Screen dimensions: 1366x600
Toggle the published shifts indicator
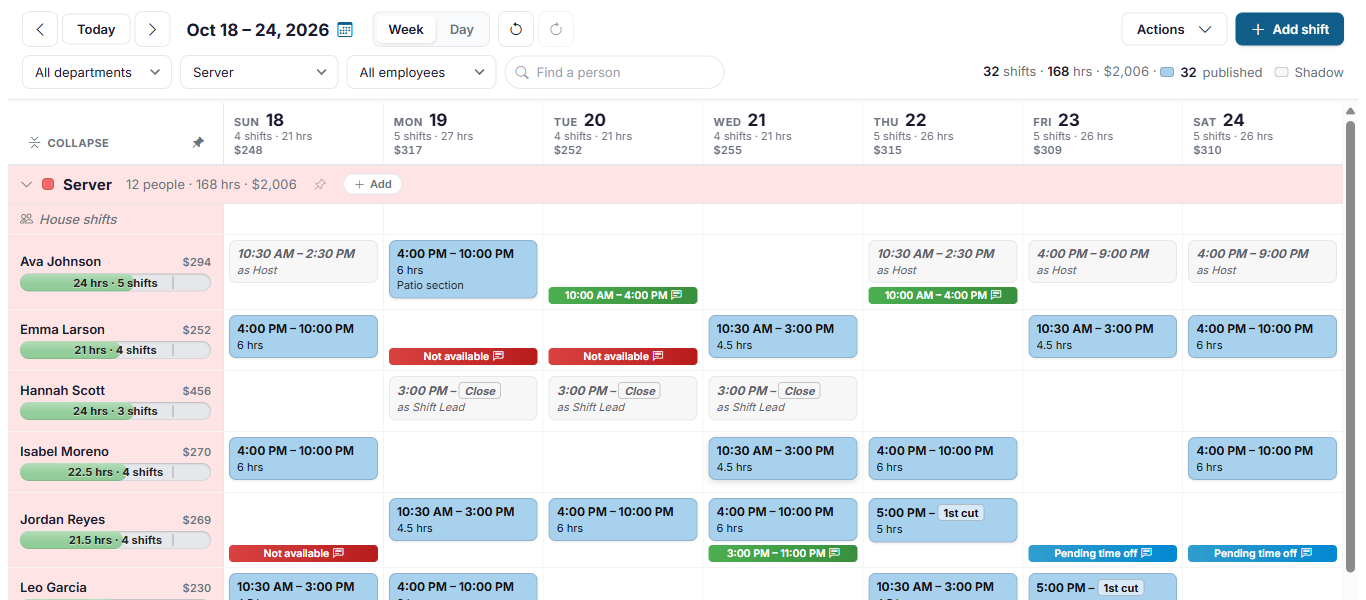(1167, 72)
